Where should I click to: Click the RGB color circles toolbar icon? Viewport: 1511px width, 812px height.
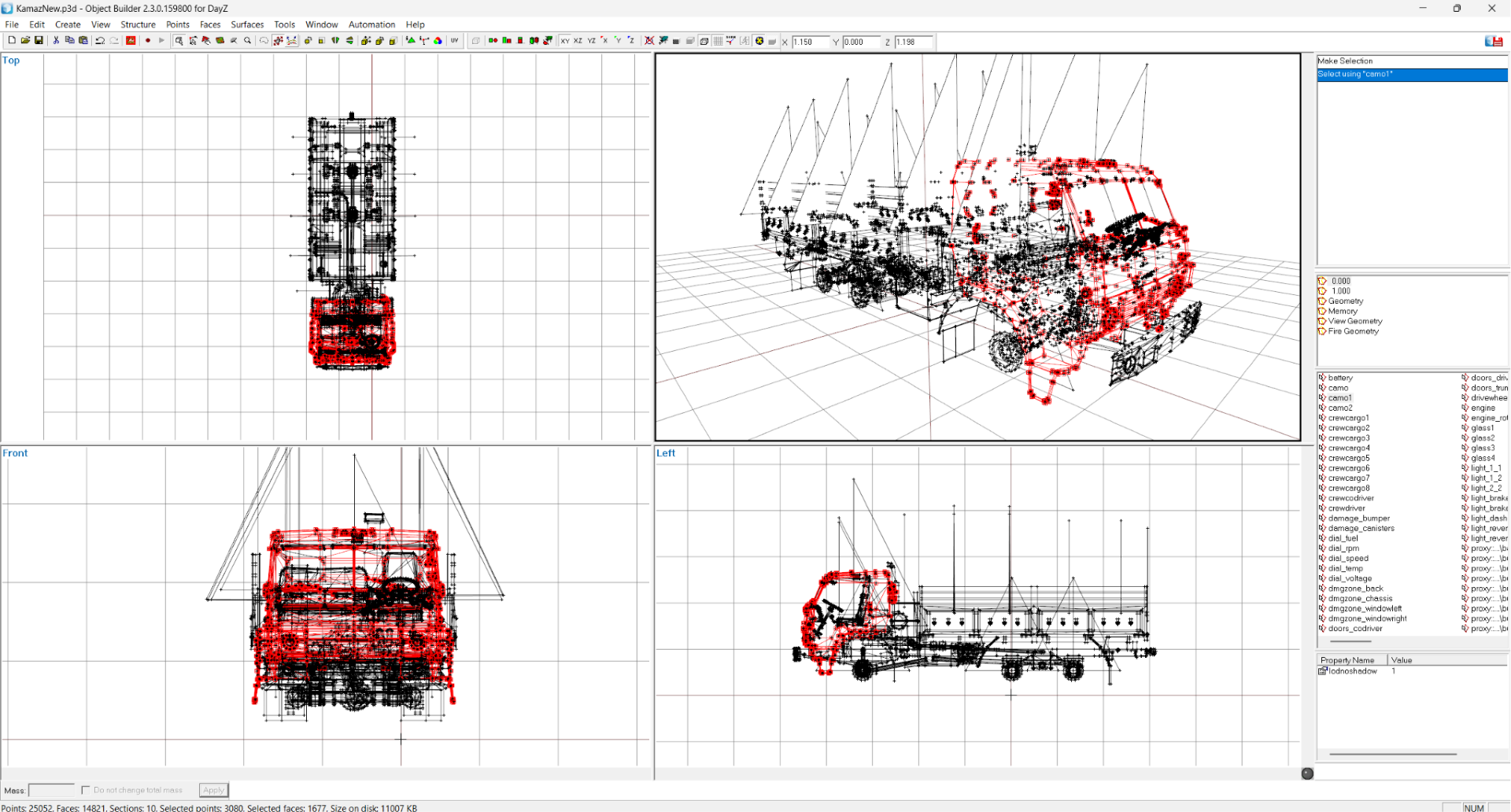(x=438, y=41)
